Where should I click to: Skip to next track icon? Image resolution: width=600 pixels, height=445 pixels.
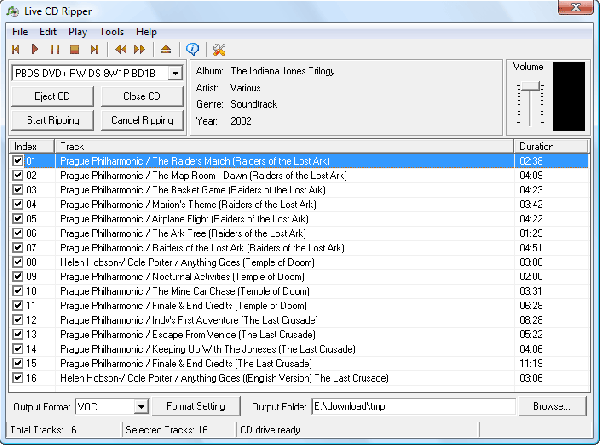pos(95,49)
